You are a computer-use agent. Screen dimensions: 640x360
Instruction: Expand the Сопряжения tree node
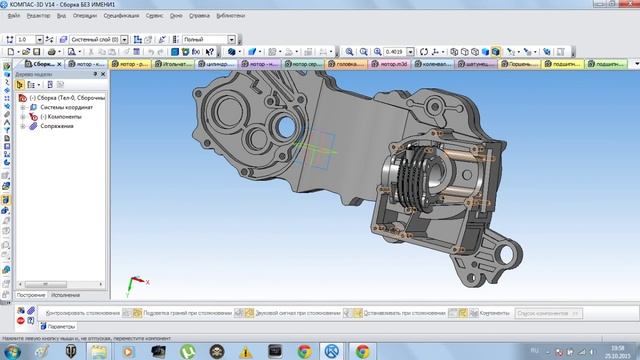coord(23,126)
